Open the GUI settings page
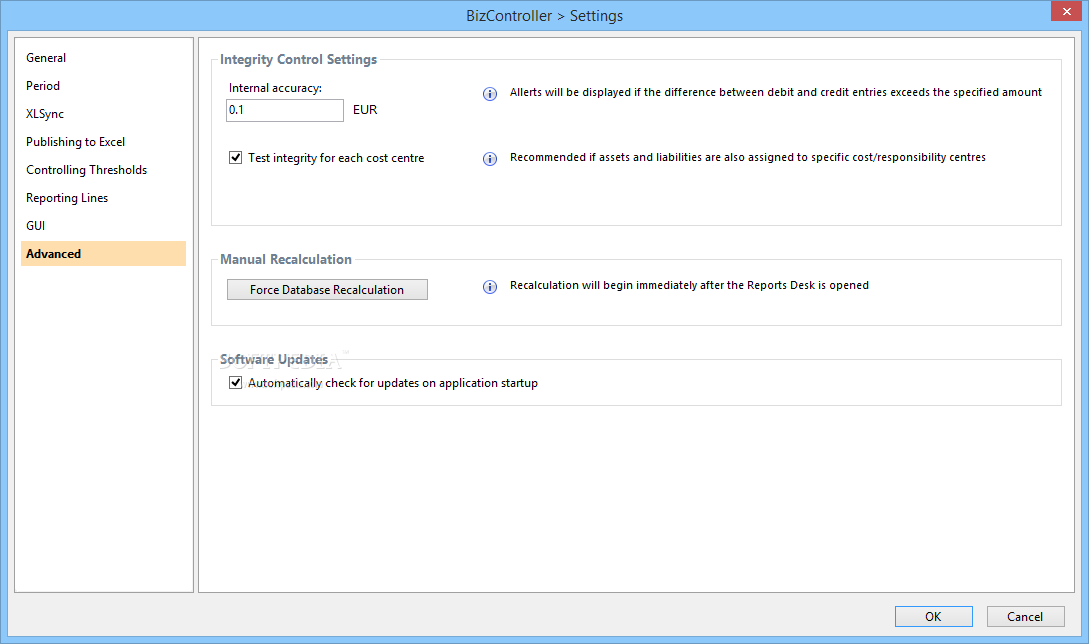This screenshot has width=1089, height=644. tap(103, 226)
